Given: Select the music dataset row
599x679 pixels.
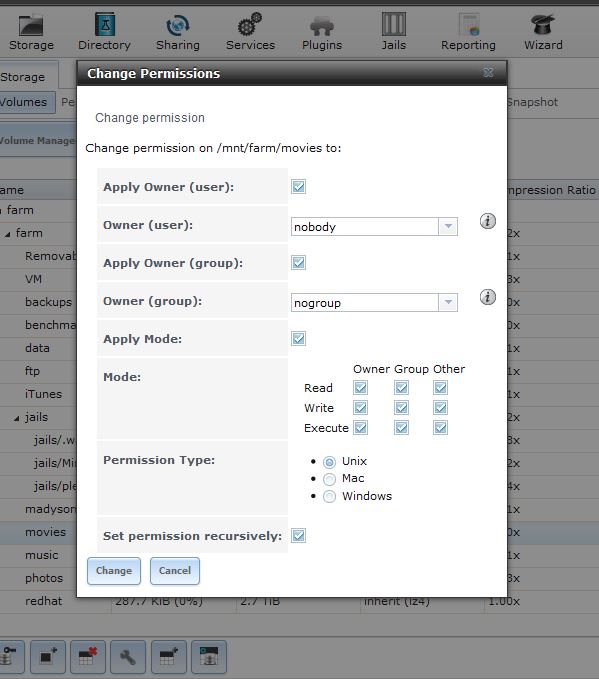Looking at the screenshot, I should click(x=42, y=555).
